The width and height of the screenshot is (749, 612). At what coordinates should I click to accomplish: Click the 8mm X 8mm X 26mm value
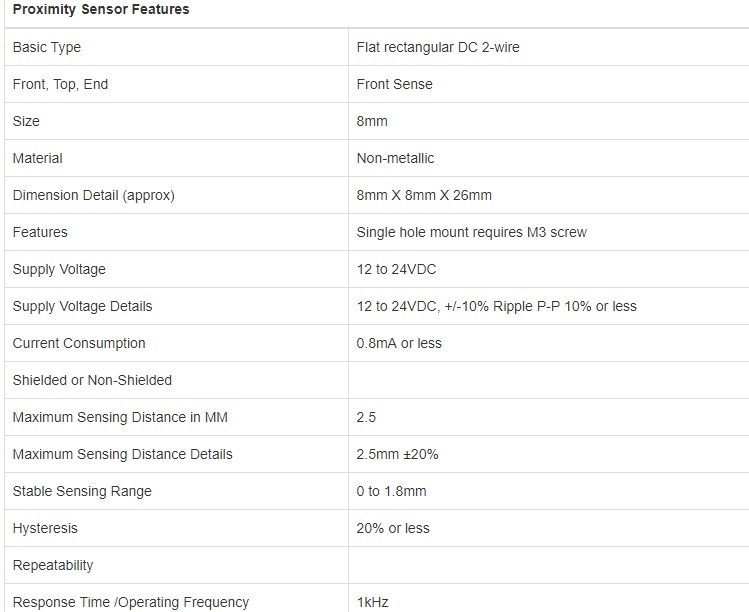pos(424,195)
